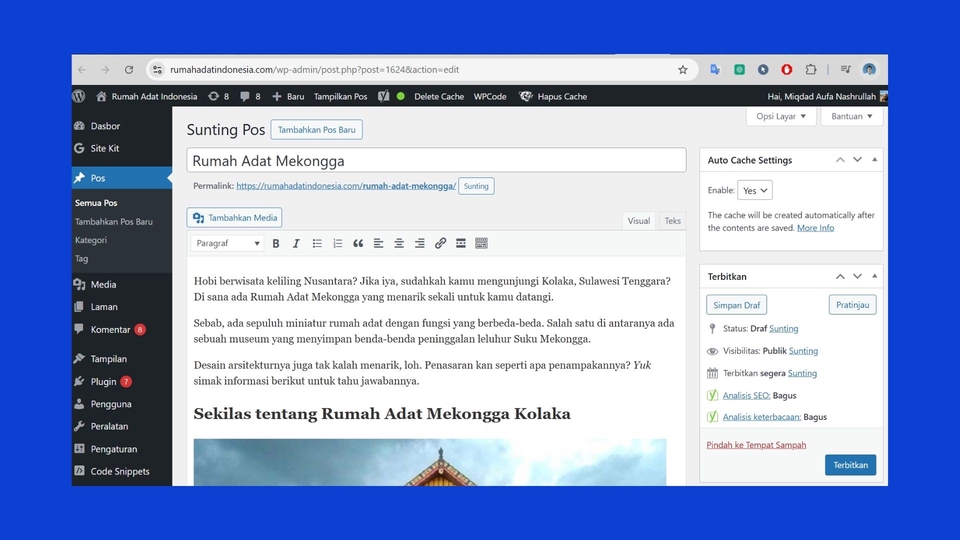Edit visibility via Sunting link beside Publik
960x540 pixels.
pos(803,351)
